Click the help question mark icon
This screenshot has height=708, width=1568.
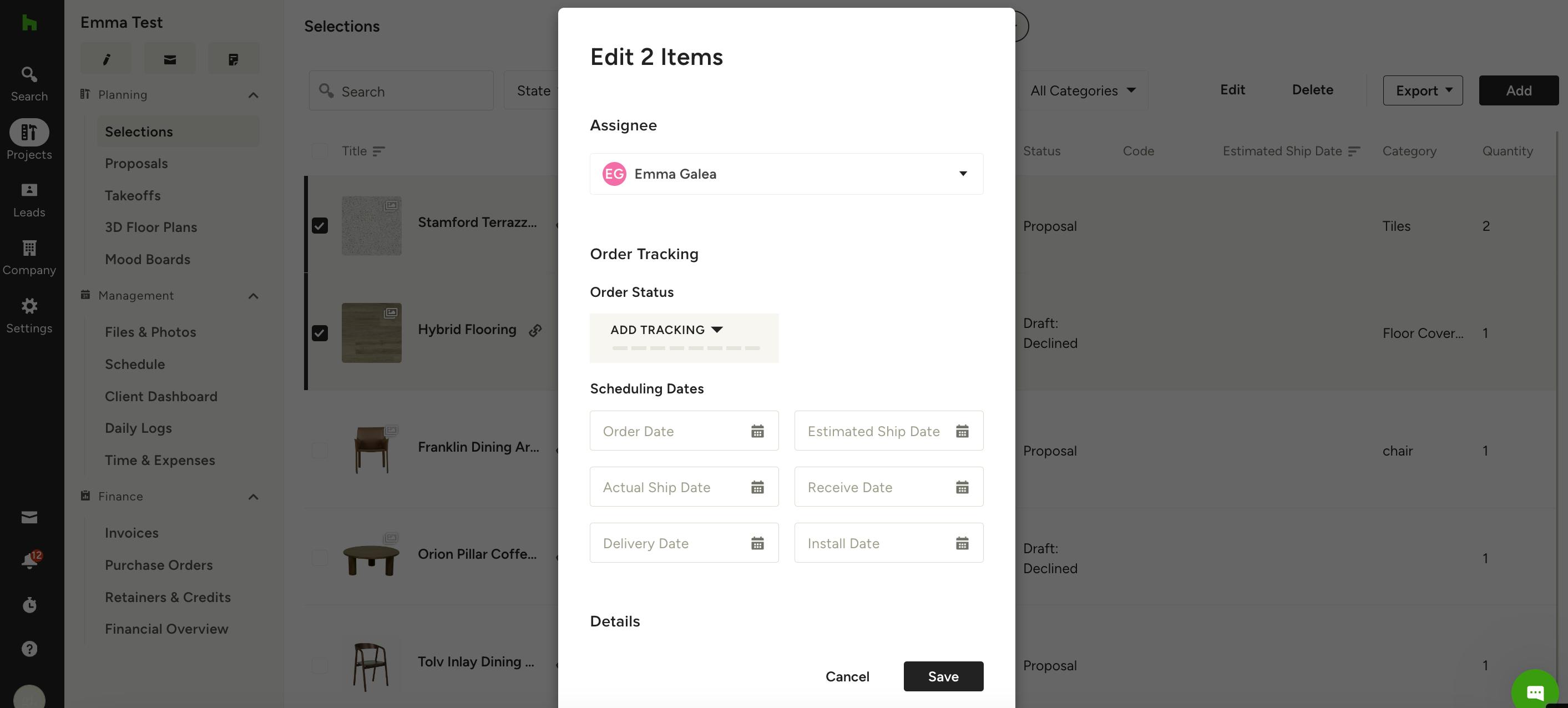tap(29, 649)
